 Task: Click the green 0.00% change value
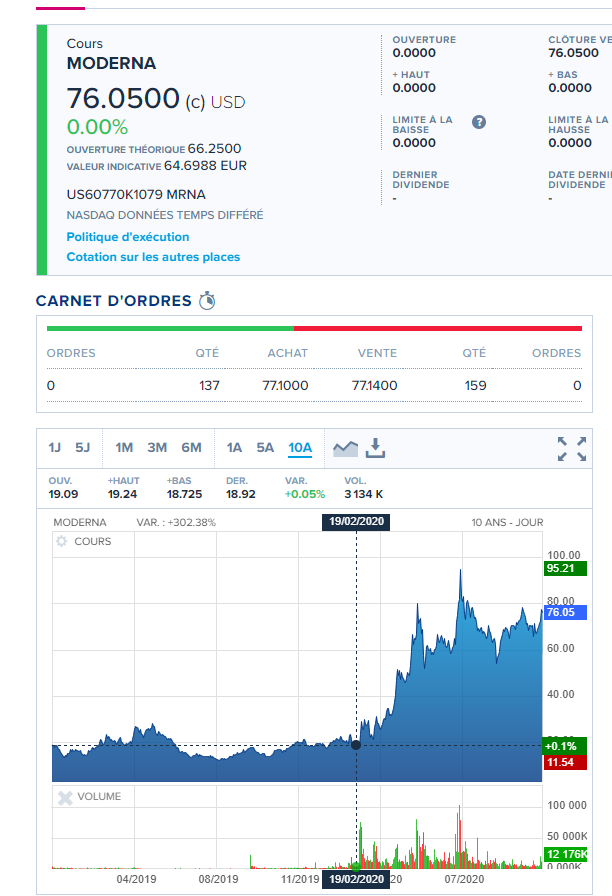click(97, 127)
